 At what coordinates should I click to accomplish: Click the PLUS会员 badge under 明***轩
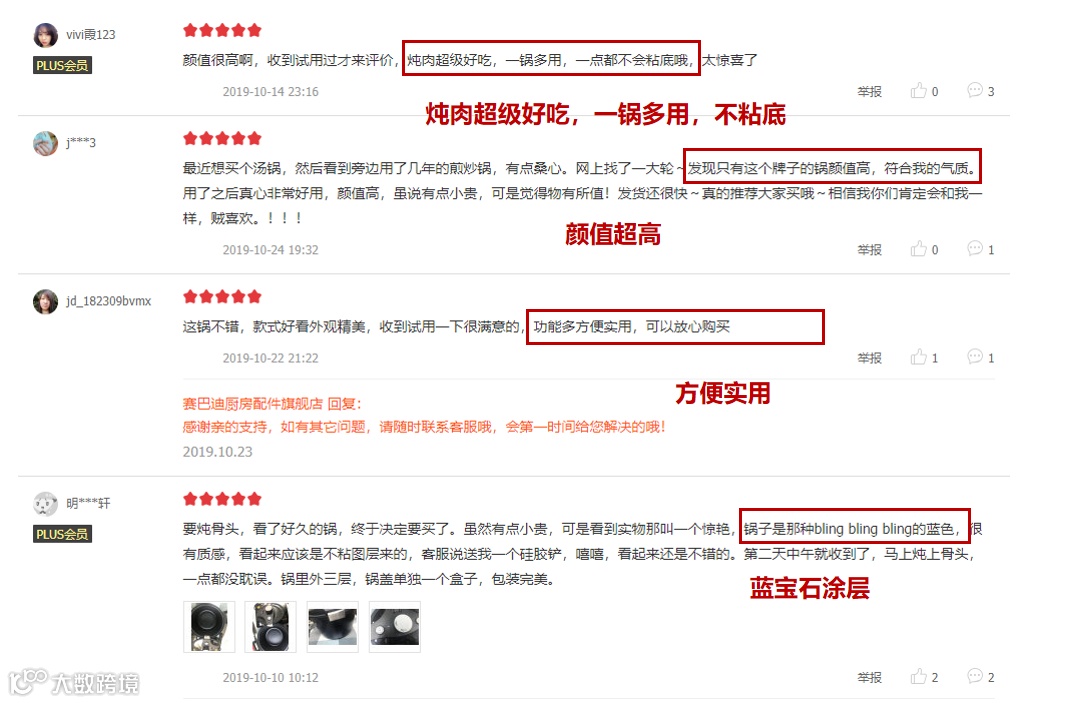[63, 534]
